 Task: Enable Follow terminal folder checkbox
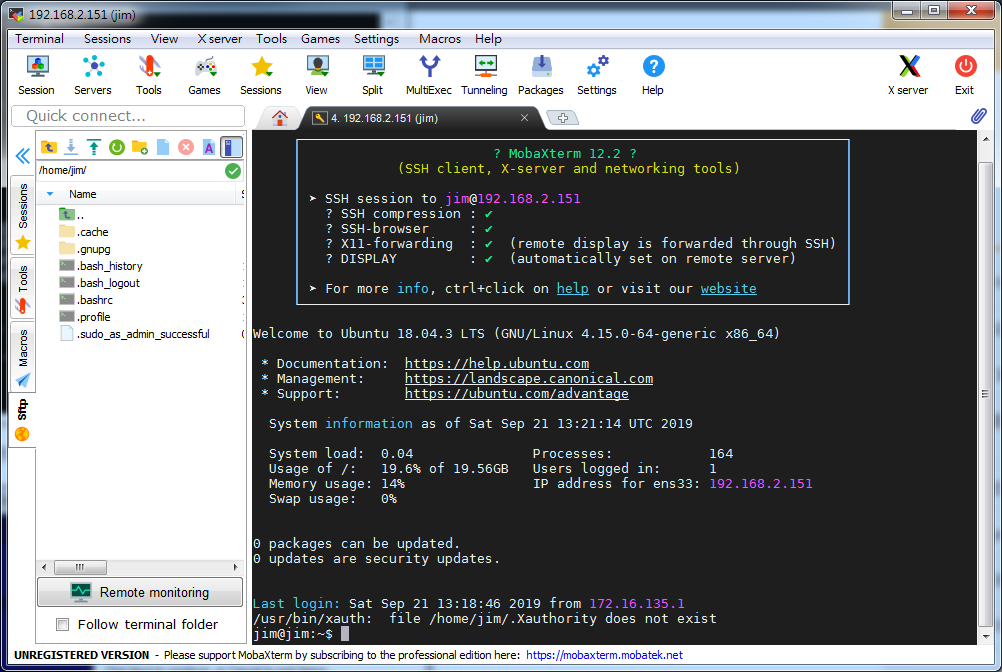[x=63, y=625]
